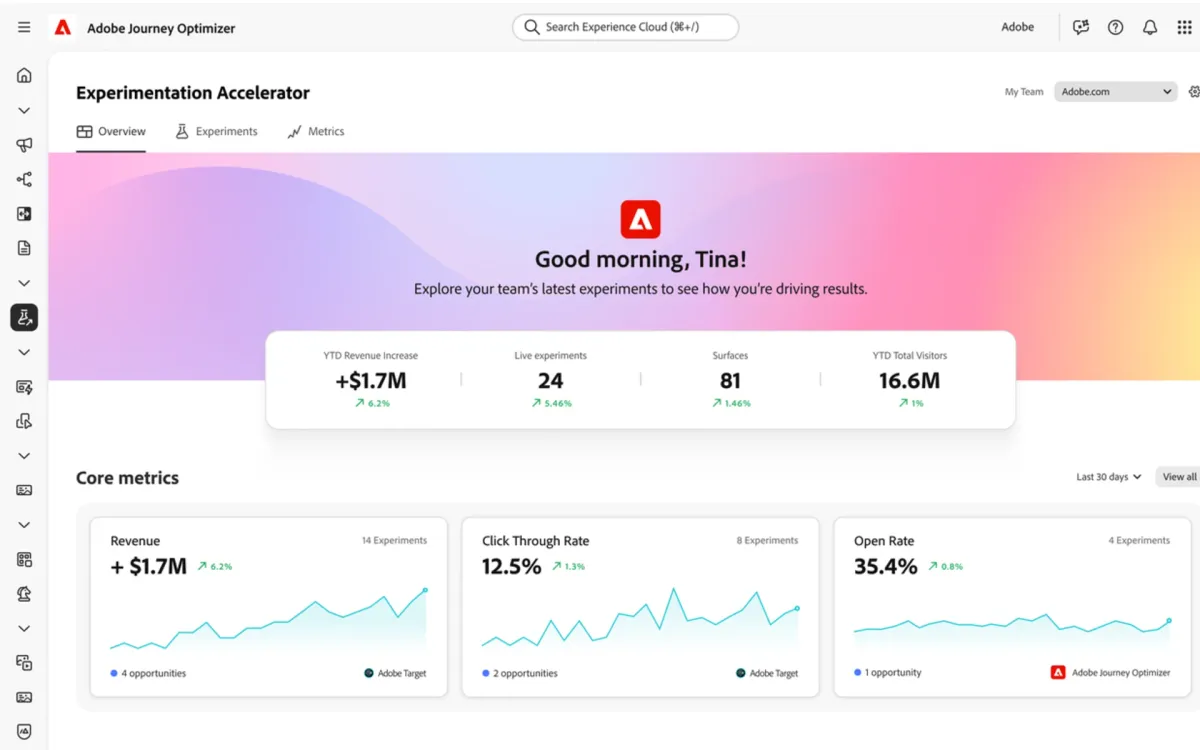Select the highlighted Experiments flask icon

[23, 317]
